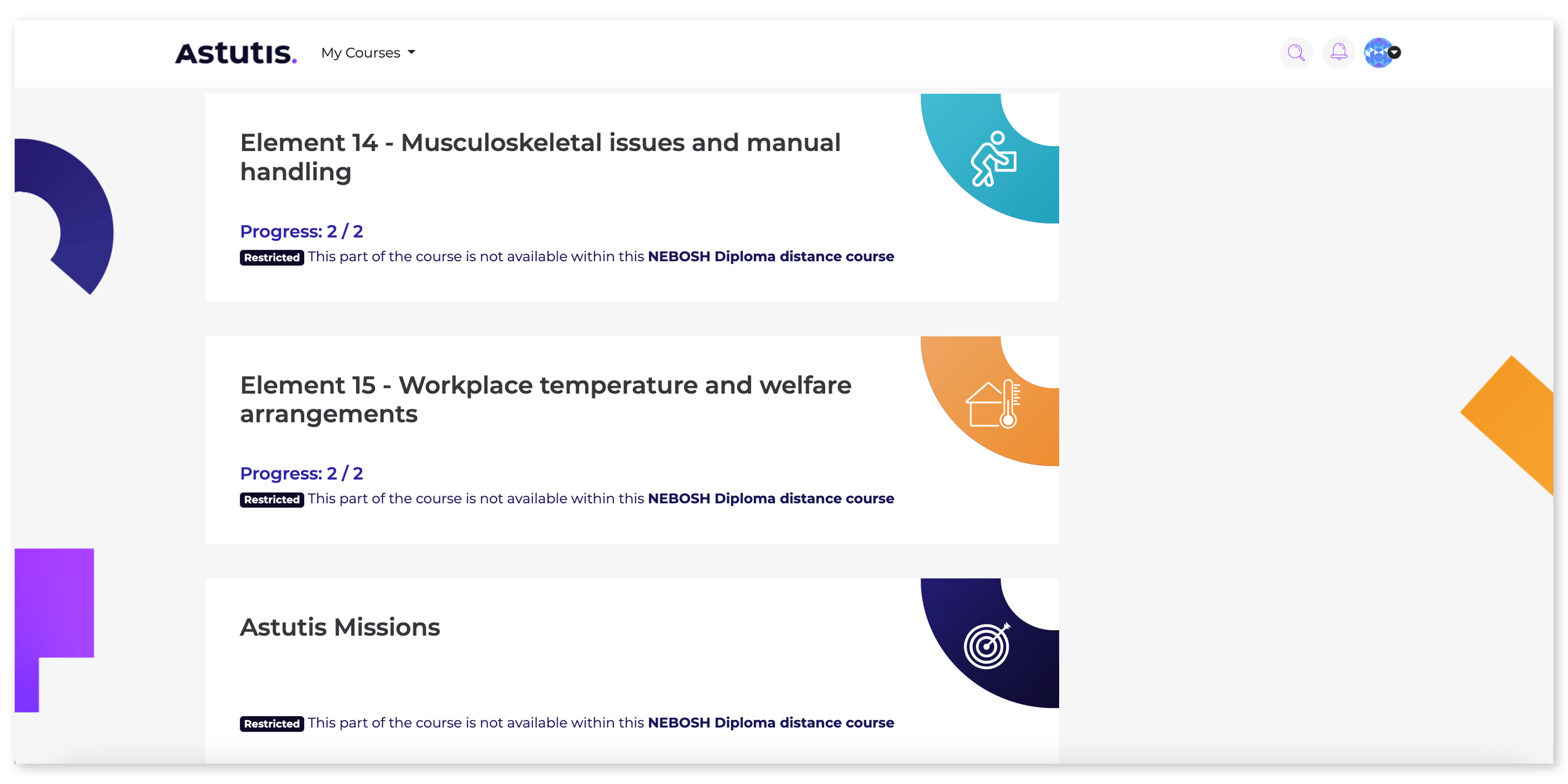Click Restricted badge under Element 14
Image resolution: width=1568 pixels, height=784 pixels.
[x=272, y=258]
